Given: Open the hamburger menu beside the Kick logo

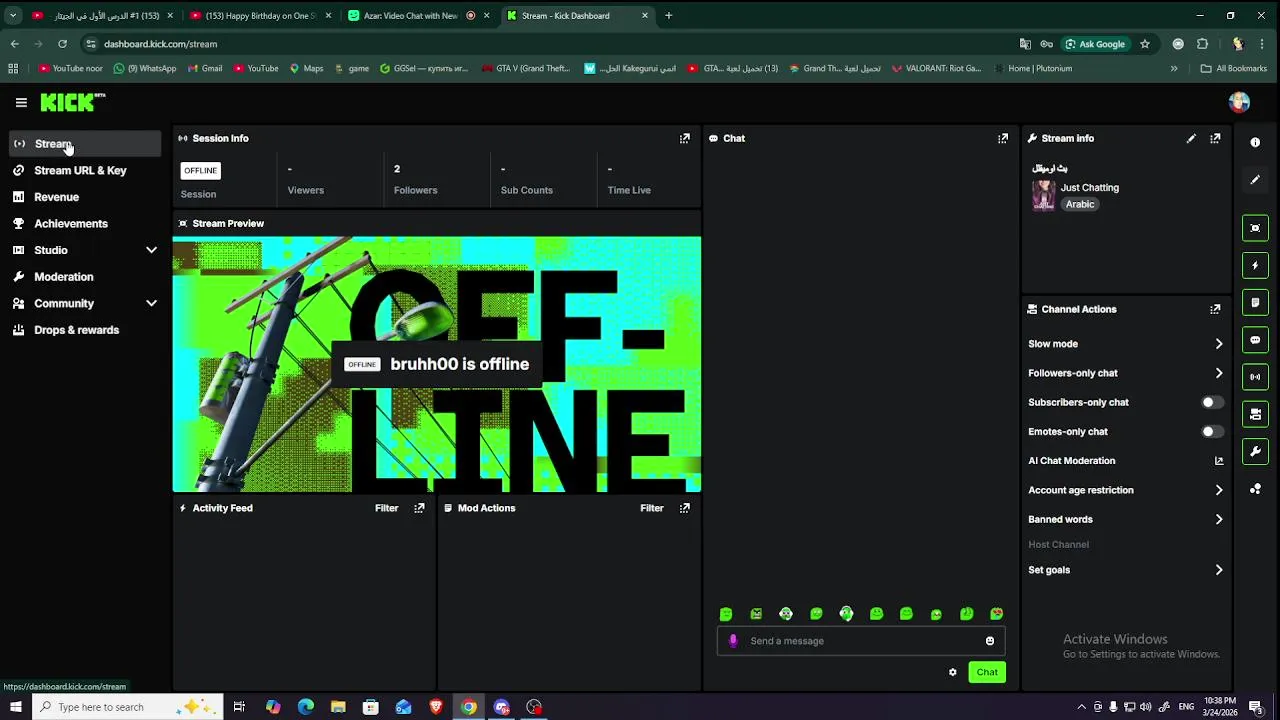Looking at the screenshot, I should (x=21, y=102).
